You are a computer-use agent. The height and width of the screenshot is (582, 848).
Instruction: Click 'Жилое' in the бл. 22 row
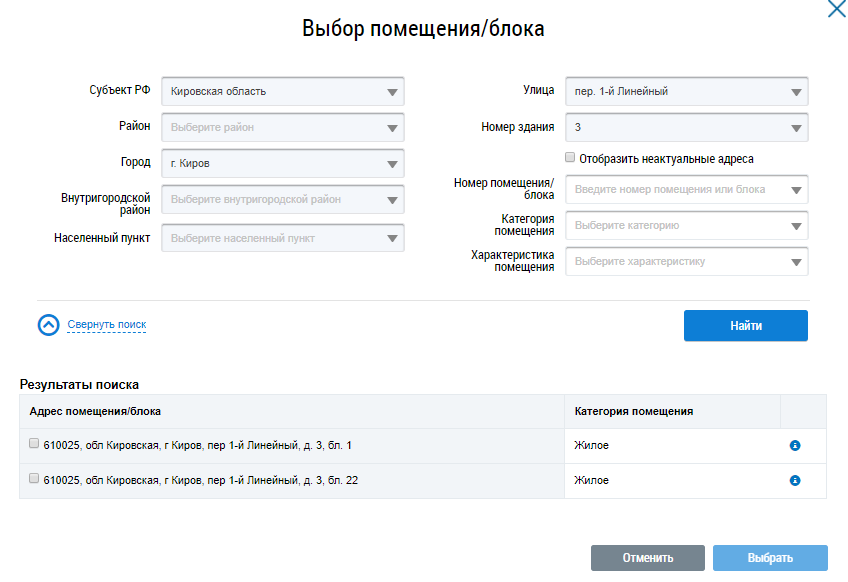click(x=592, y=480)
